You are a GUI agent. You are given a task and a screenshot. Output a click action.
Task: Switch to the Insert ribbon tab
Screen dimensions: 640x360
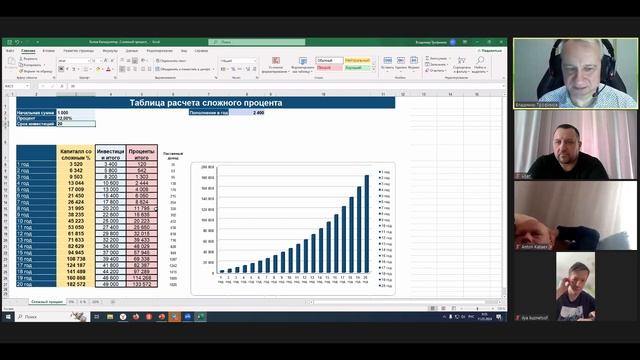click(x=49, y=51)
